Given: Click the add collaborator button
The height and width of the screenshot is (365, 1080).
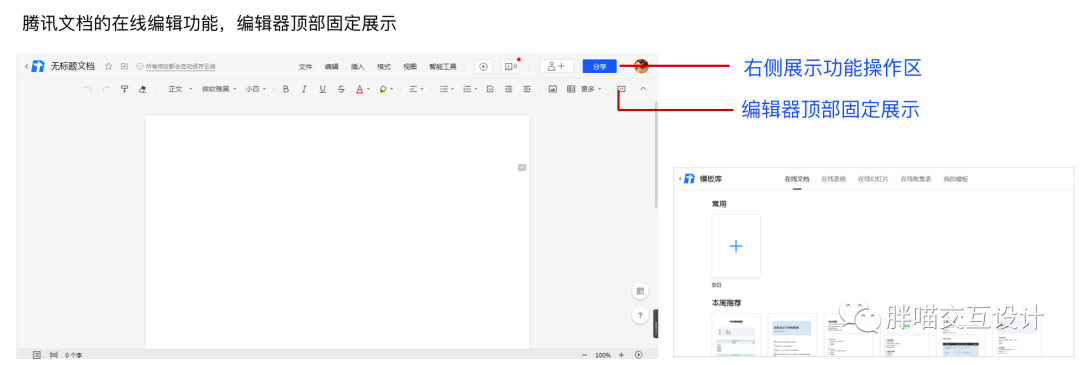Looking at the screenshot, I should coord(557,66).
